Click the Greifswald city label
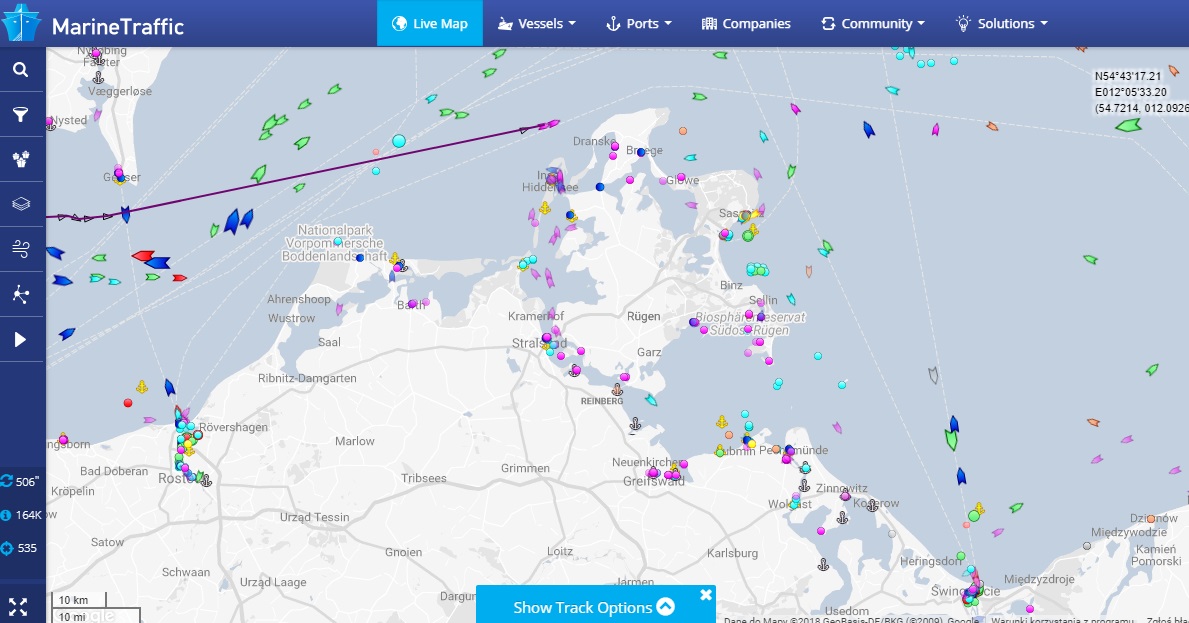1189x623 pixels. [x=654, y=481]
